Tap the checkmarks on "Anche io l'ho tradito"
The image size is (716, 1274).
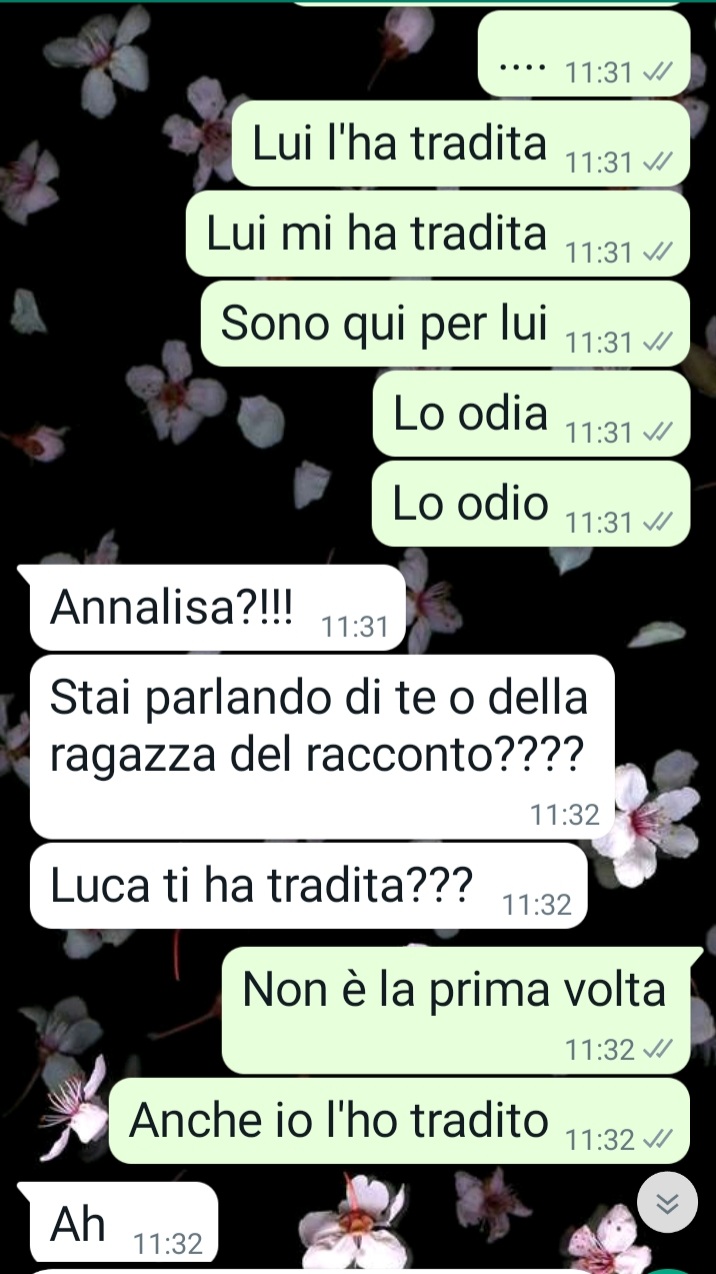point(659,1139)
